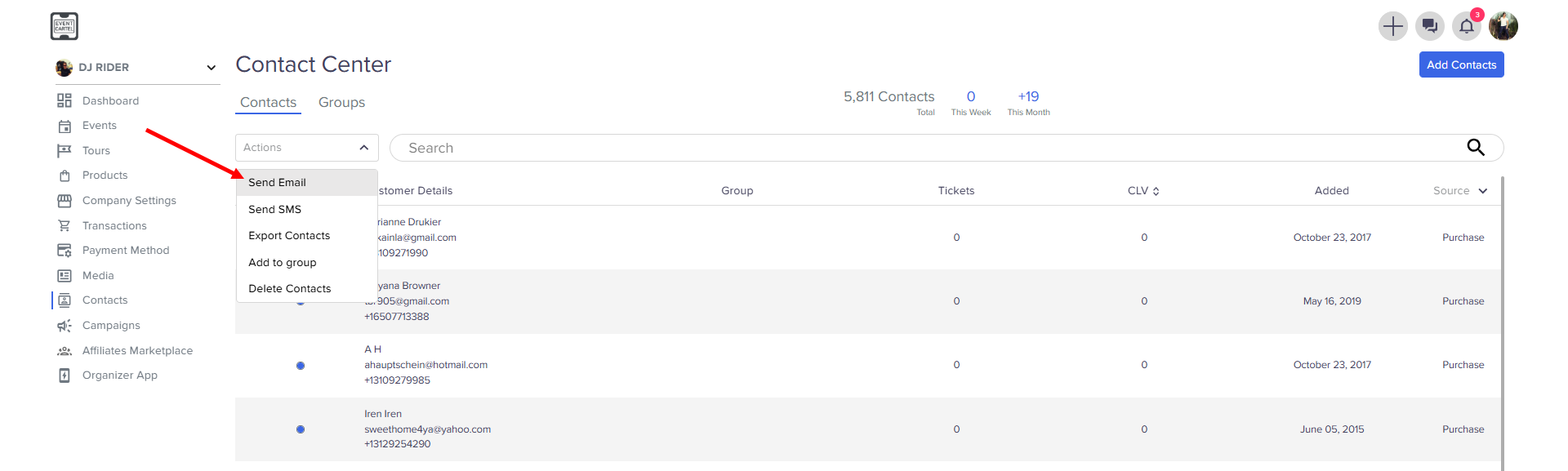
Task: Click the date June 05, 2015
Action: (1332, 429)
